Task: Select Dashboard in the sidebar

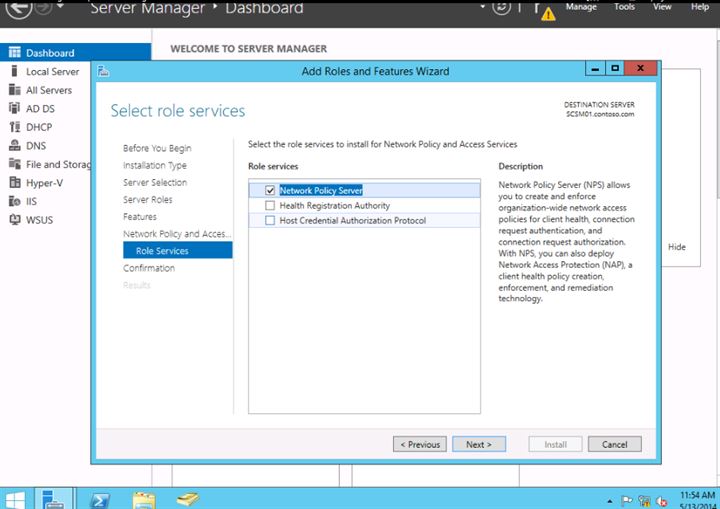Action: point(75,53)
